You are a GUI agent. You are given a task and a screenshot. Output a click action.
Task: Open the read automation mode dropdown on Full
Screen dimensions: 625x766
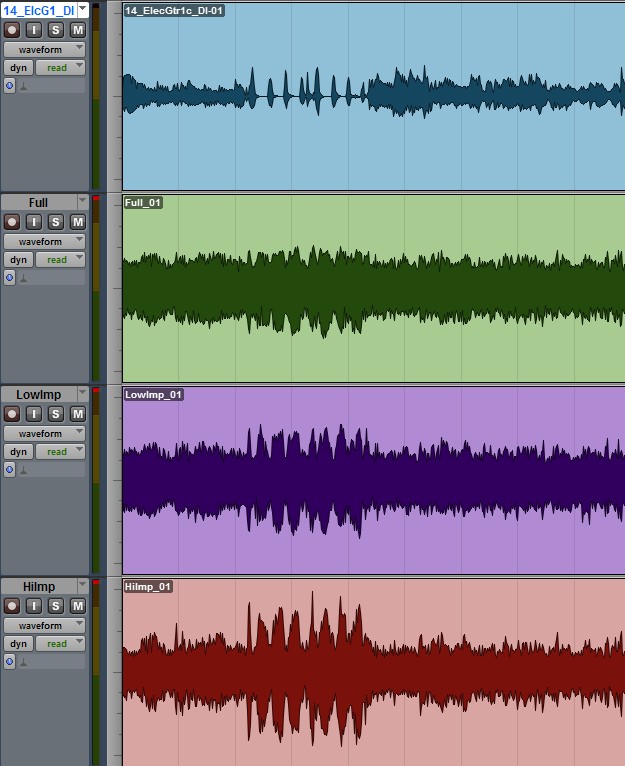pyautogui.click(x=61, y=260)
